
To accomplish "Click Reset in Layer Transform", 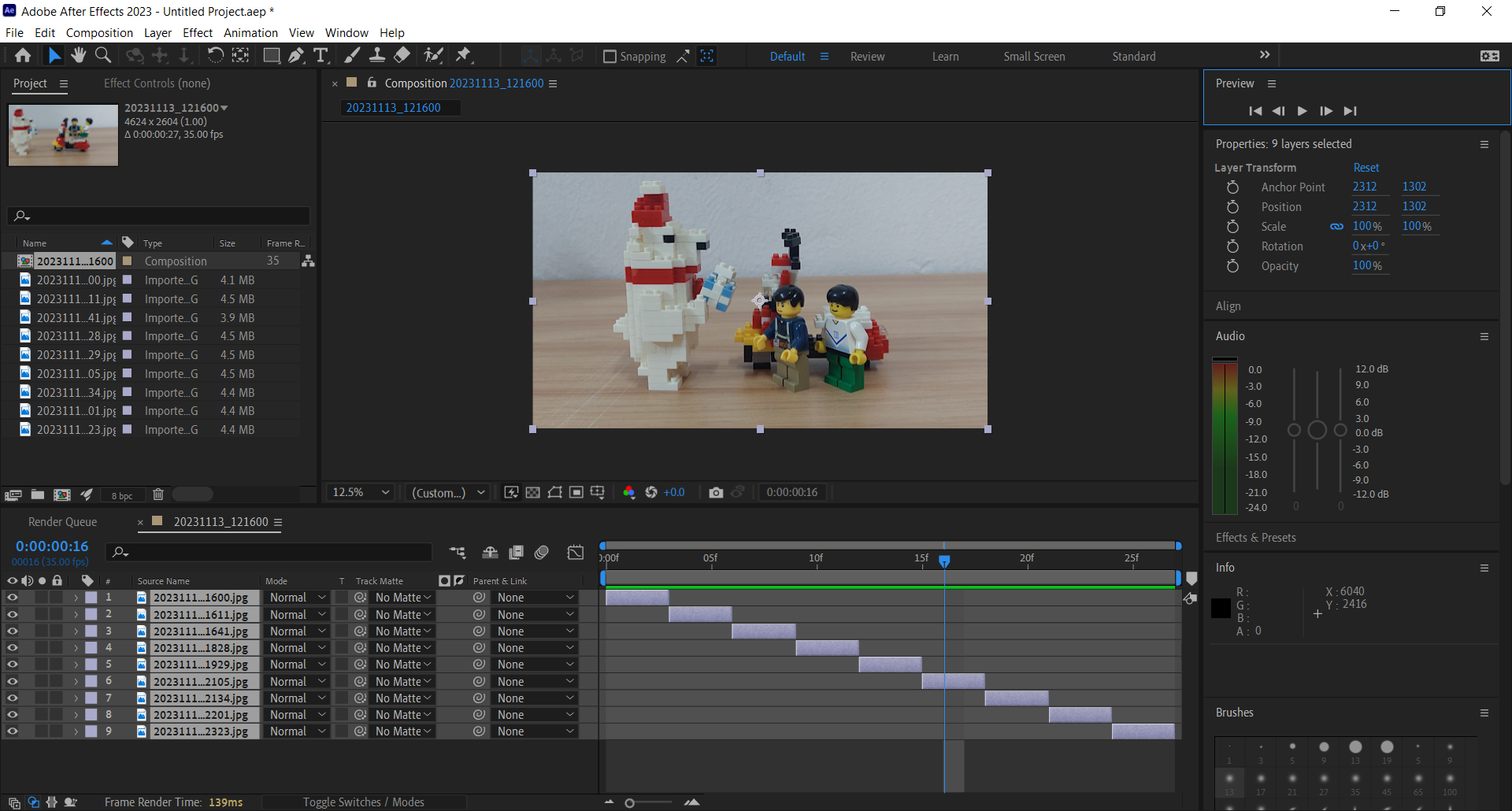I will click(x=1366, y=168).
